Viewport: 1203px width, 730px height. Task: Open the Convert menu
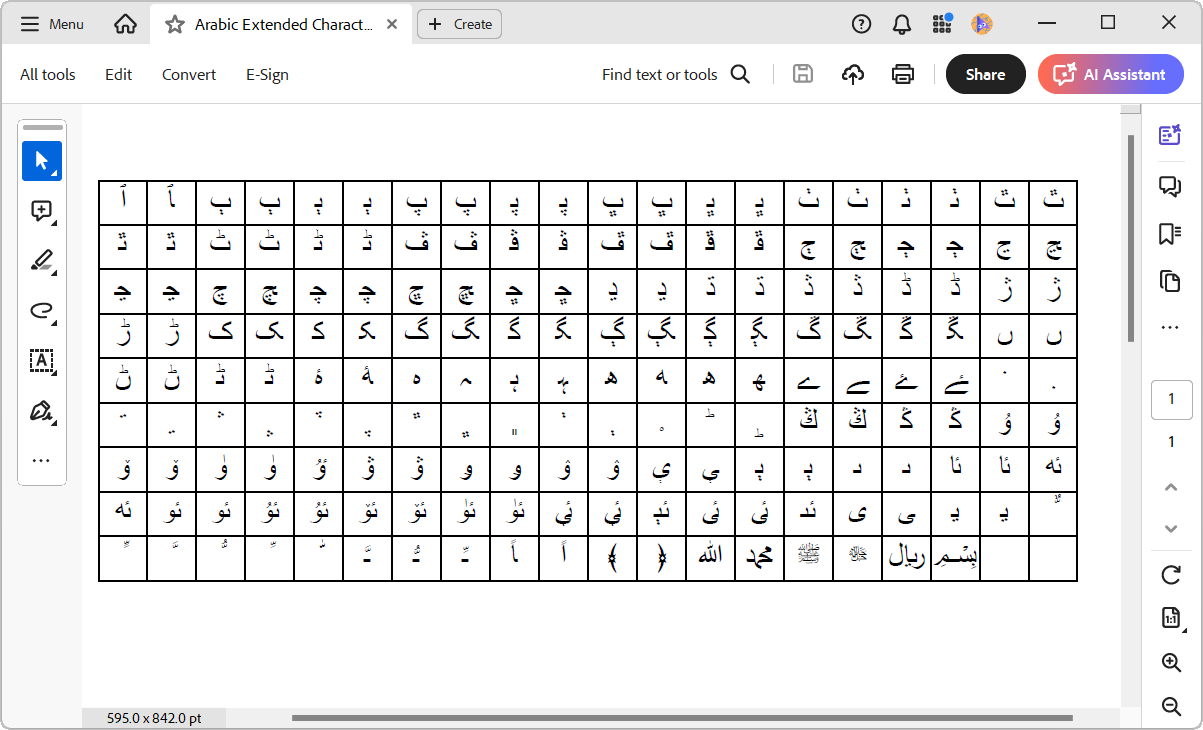pos(189,74)
